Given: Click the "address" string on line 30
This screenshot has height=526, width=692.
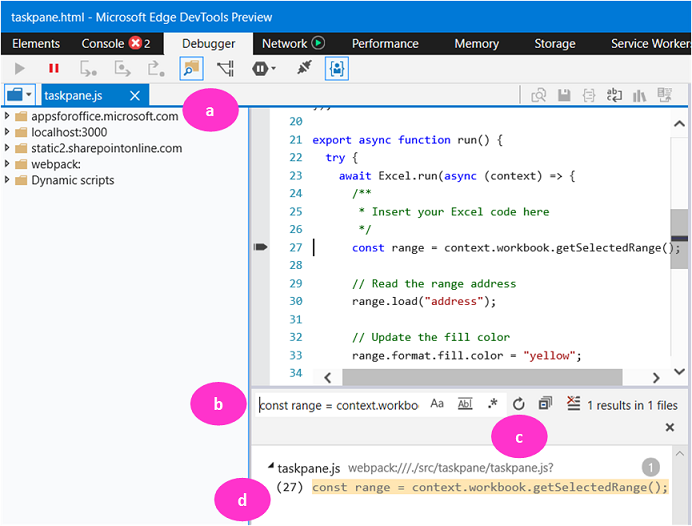Looking at the screenshot, I should coord(454,301).
